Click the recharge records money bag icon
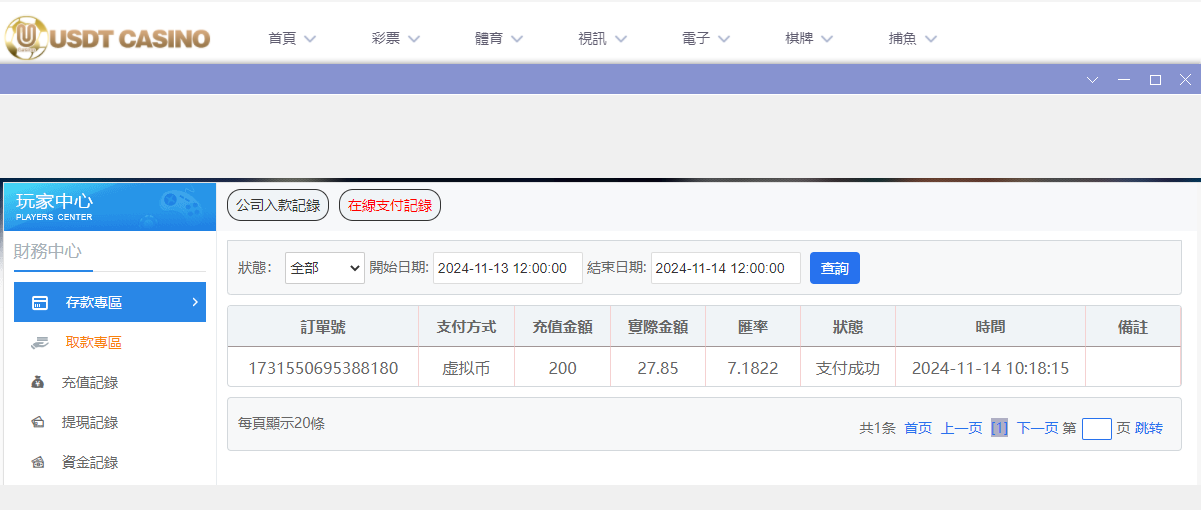Image resolution: width=1201 pixels, height=510 pixels. click(39, 382)
